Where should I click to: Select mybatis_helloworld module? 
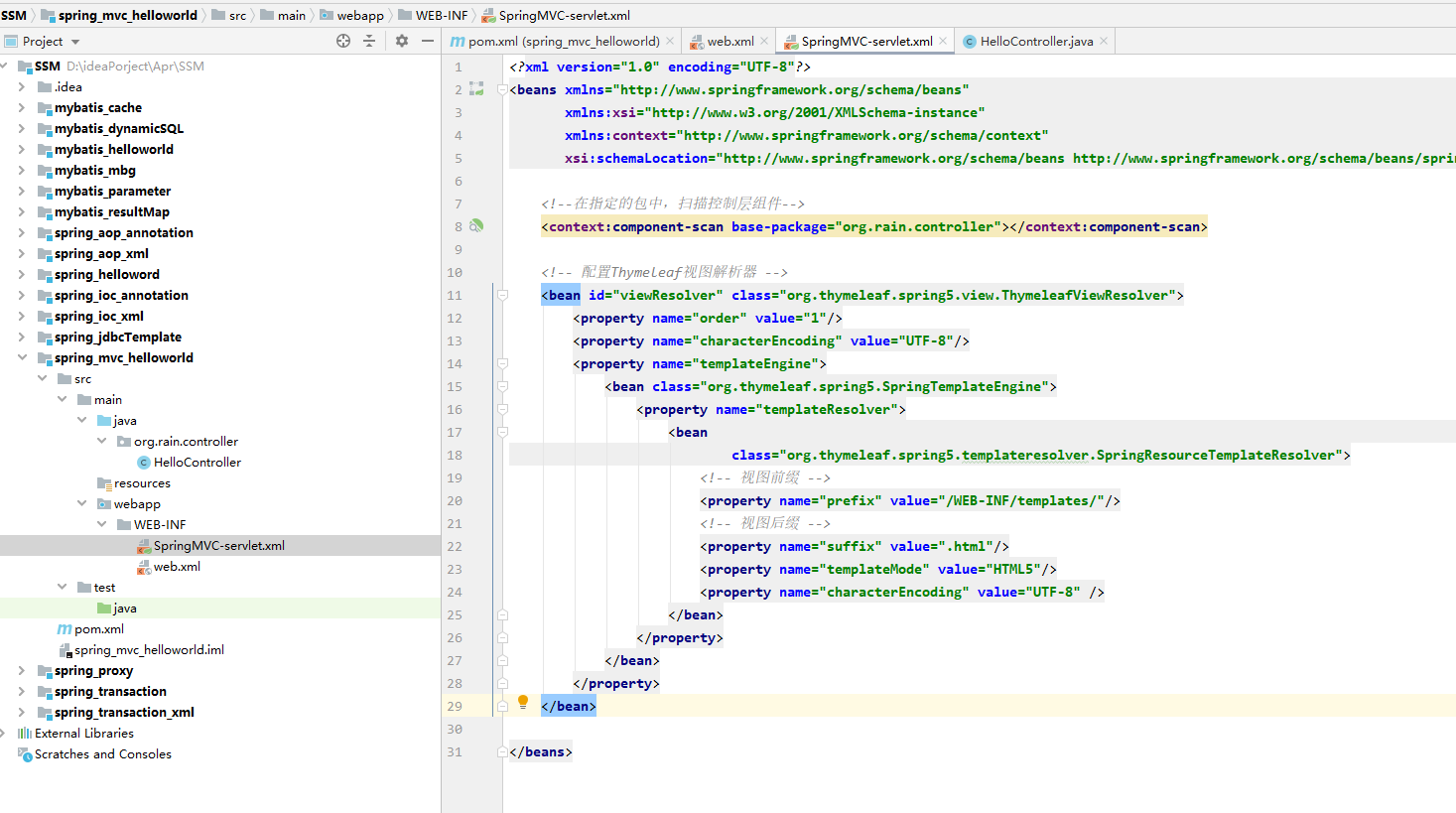(114, 149)
